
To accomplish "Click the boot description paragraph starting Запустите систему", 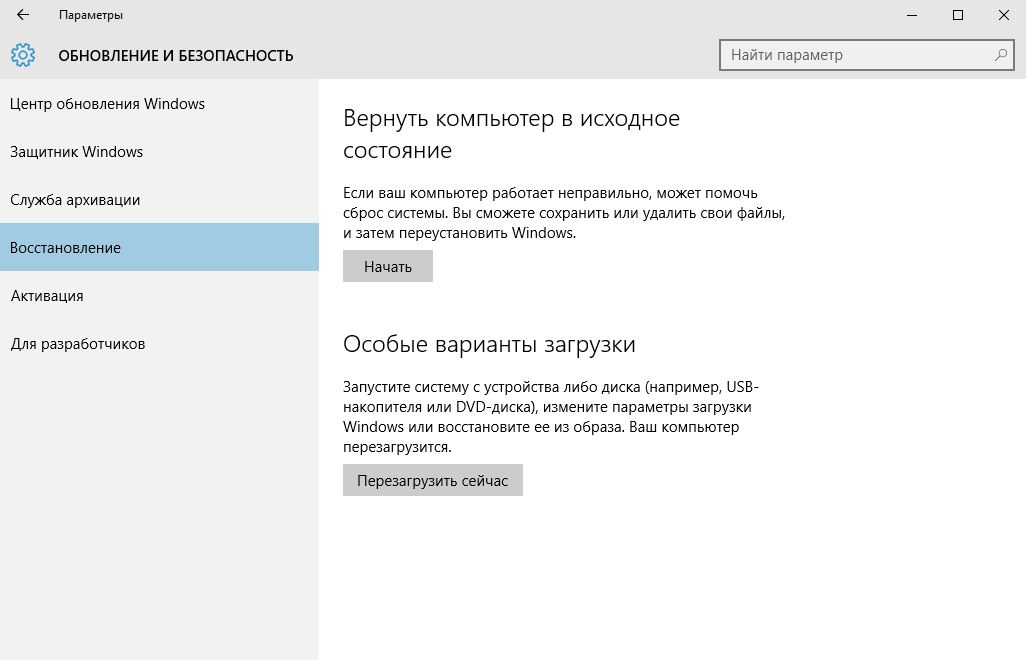I will point(551,417).
